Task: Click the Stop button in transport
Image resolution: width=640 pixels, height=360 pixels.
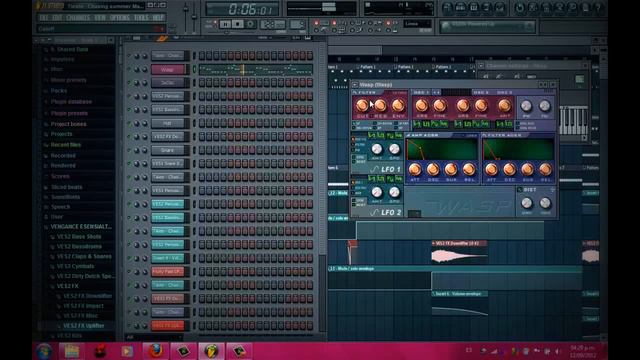Action: tap(237, 24)
